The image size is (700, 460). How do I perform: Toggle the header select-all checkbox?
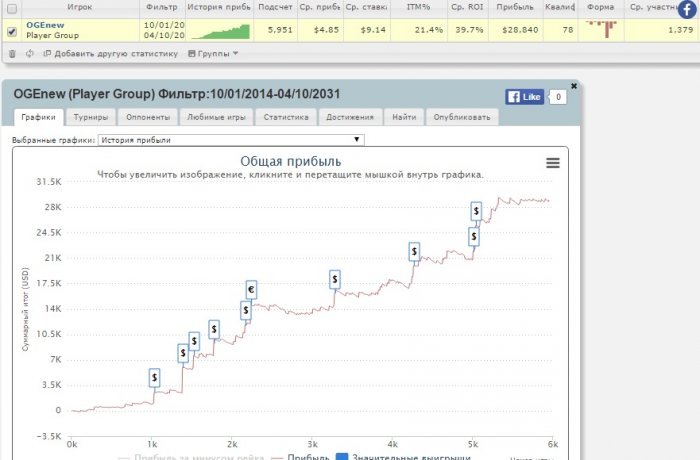point(12,6)
